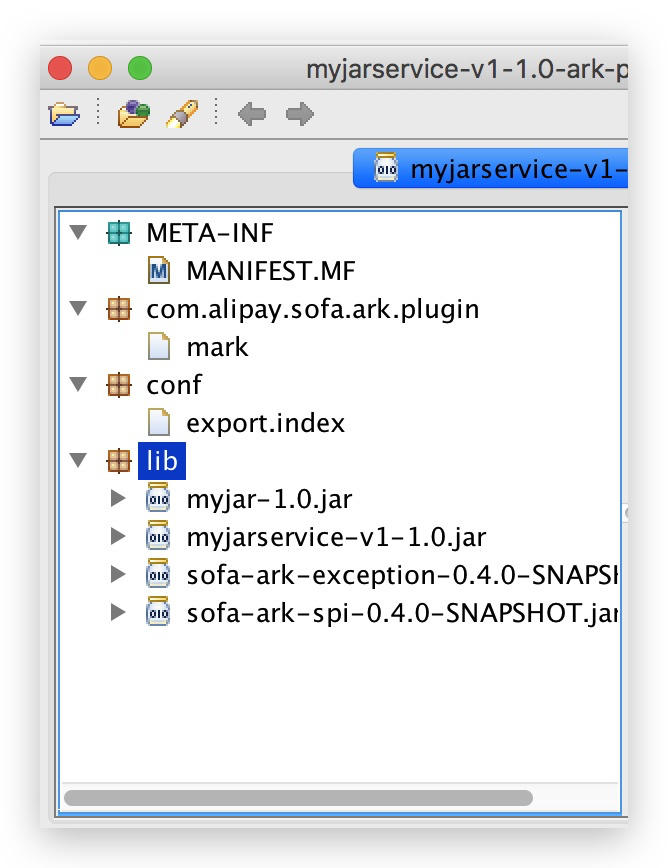
Task: Click the horizontal scrollbar thumb
Action: pos(298,798)
